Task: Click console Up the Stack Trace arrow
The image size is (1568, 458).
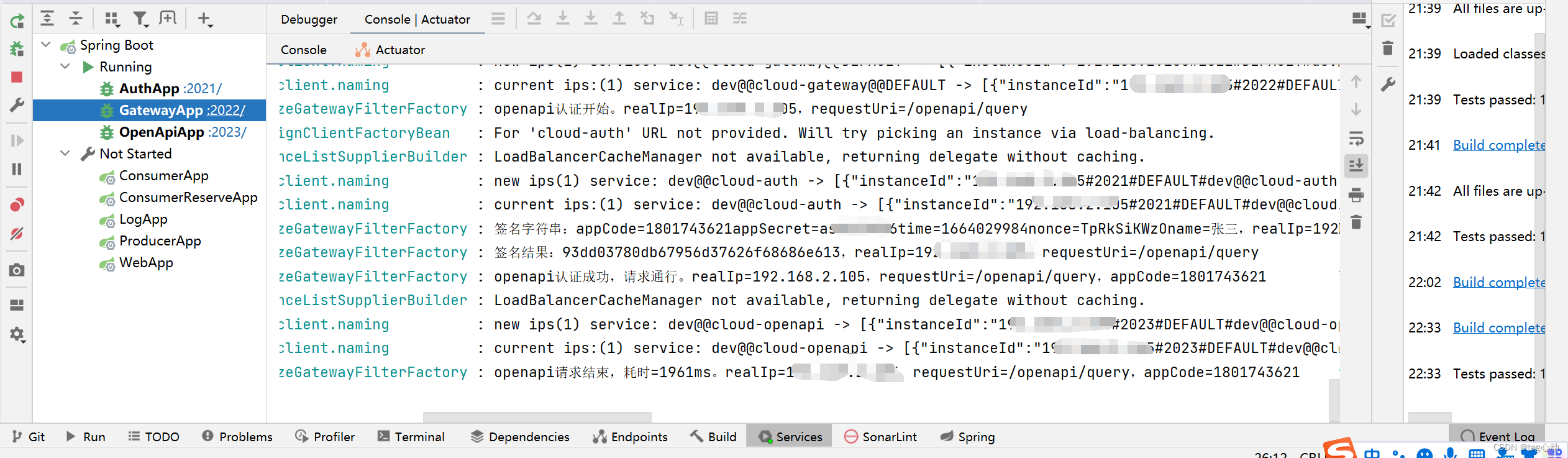Action: click(x=1356, y=82)
